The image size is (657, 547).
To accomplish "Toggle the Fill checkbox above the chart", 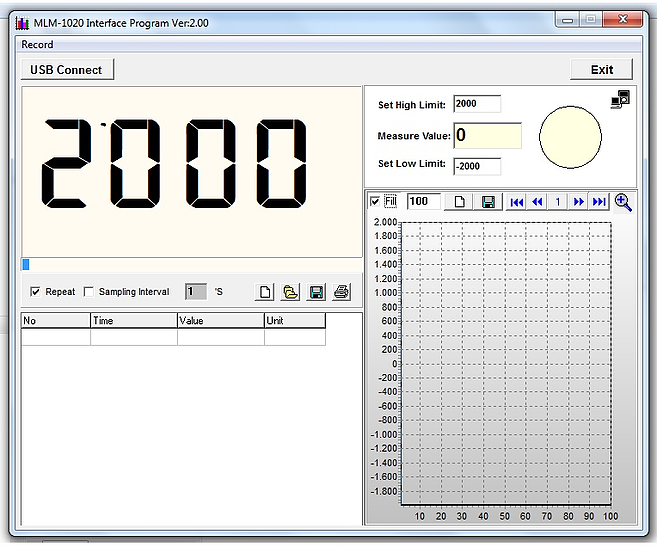I will 375,202.
